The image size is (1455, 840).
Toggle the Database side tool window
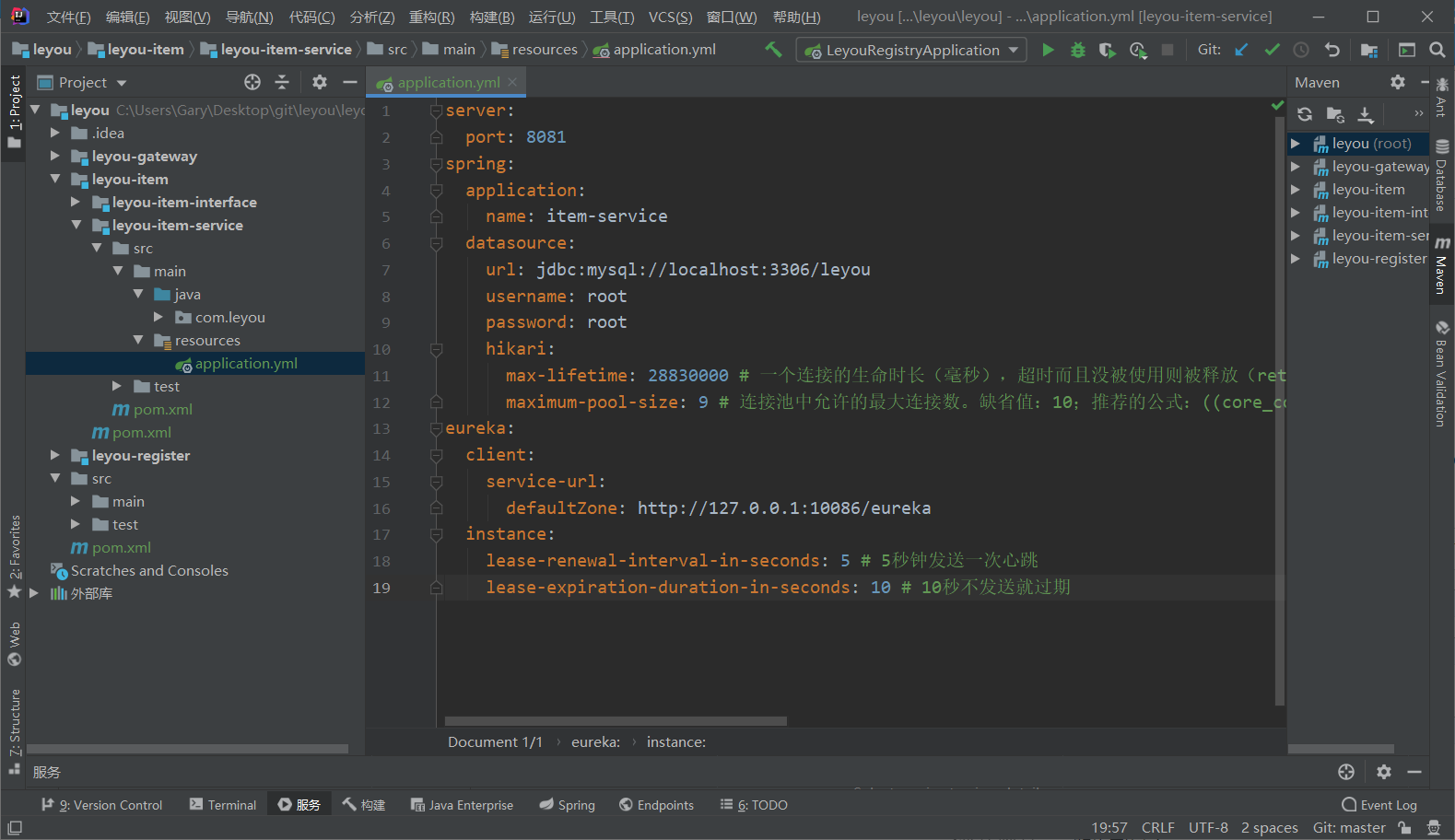pos(1442,175)
